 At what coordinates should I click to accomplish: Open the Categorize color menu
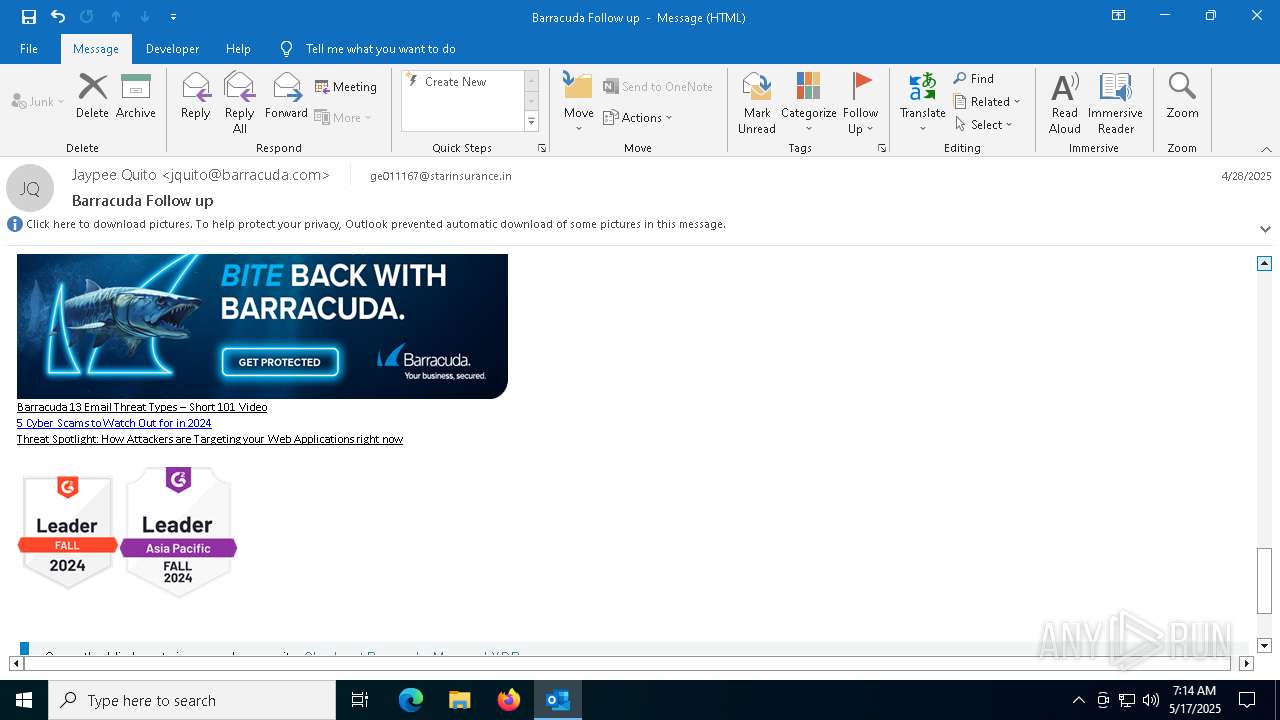(x=808, y=103)
